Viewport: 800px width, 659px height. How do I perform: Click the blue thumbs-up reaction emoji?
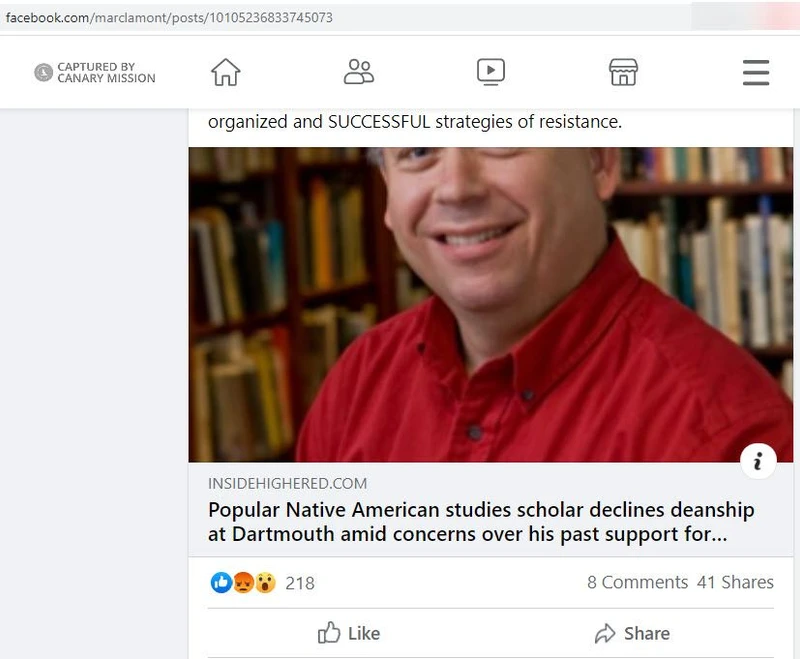click(221, 582)
